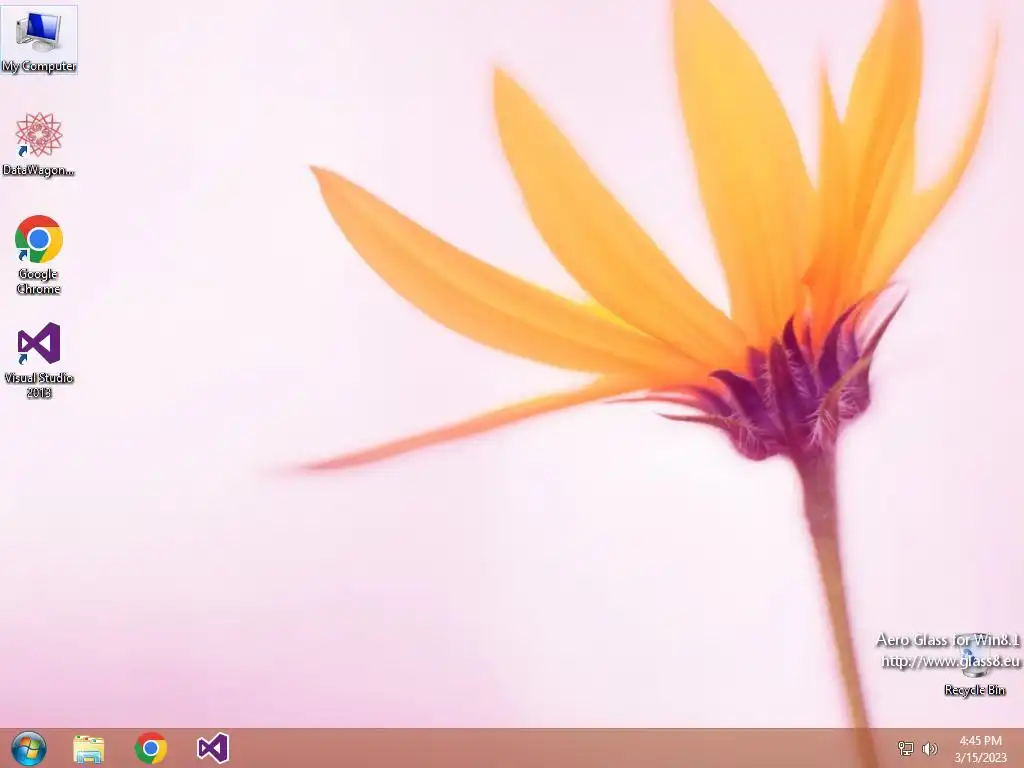The image size is (1024, 768).
Task: Select the Google Chrome desktop shortcut
Action: click(x=39, y=255)
